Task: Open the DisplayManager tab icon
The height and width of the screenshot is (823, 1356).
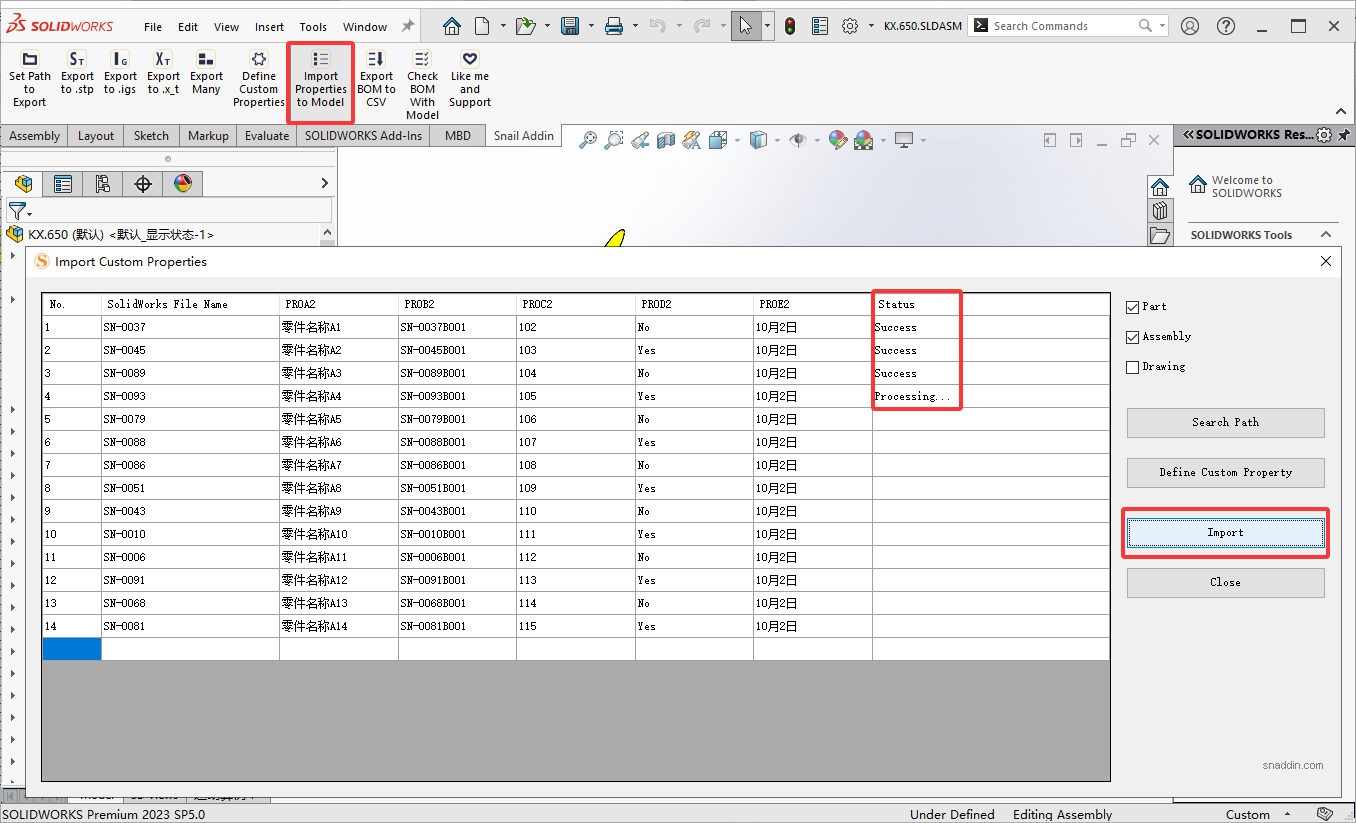Action: tap(182, 184)
